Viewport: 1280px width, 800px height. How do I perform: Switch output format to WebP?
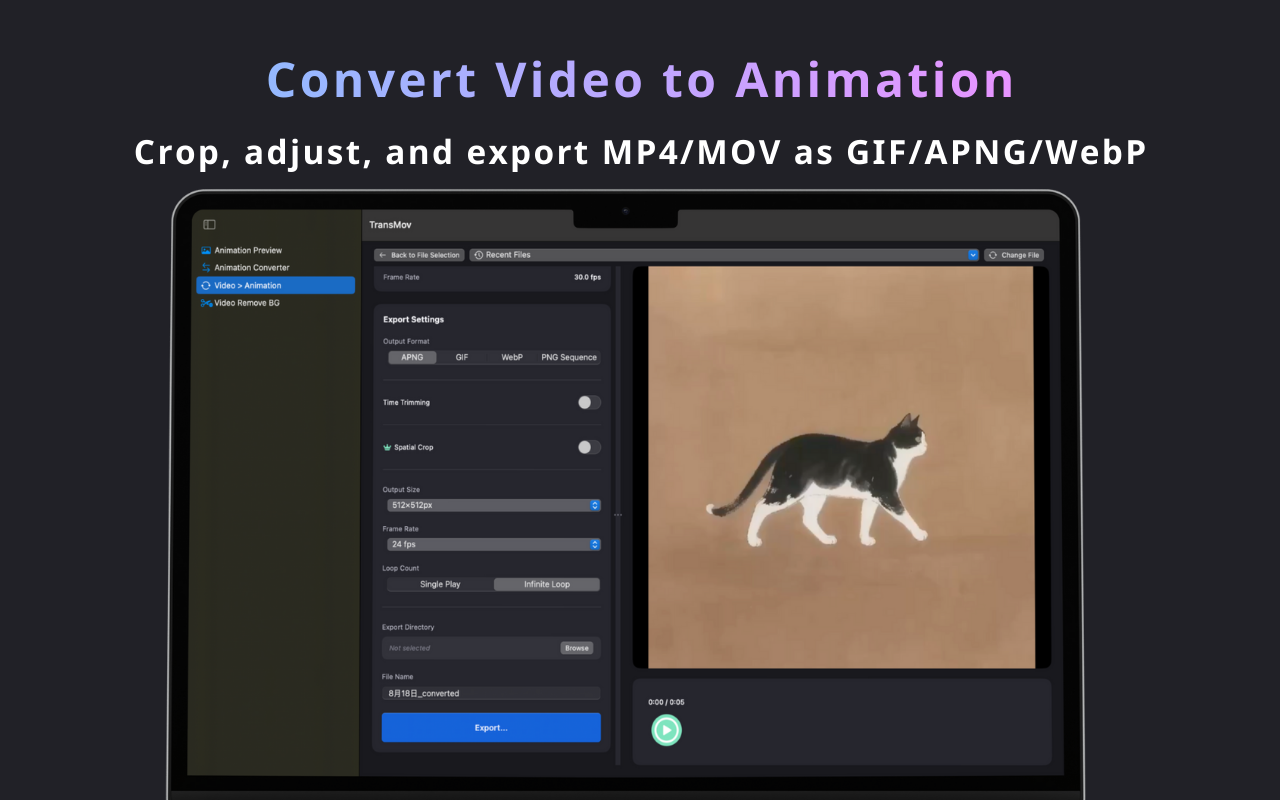(x=512, y=357)
